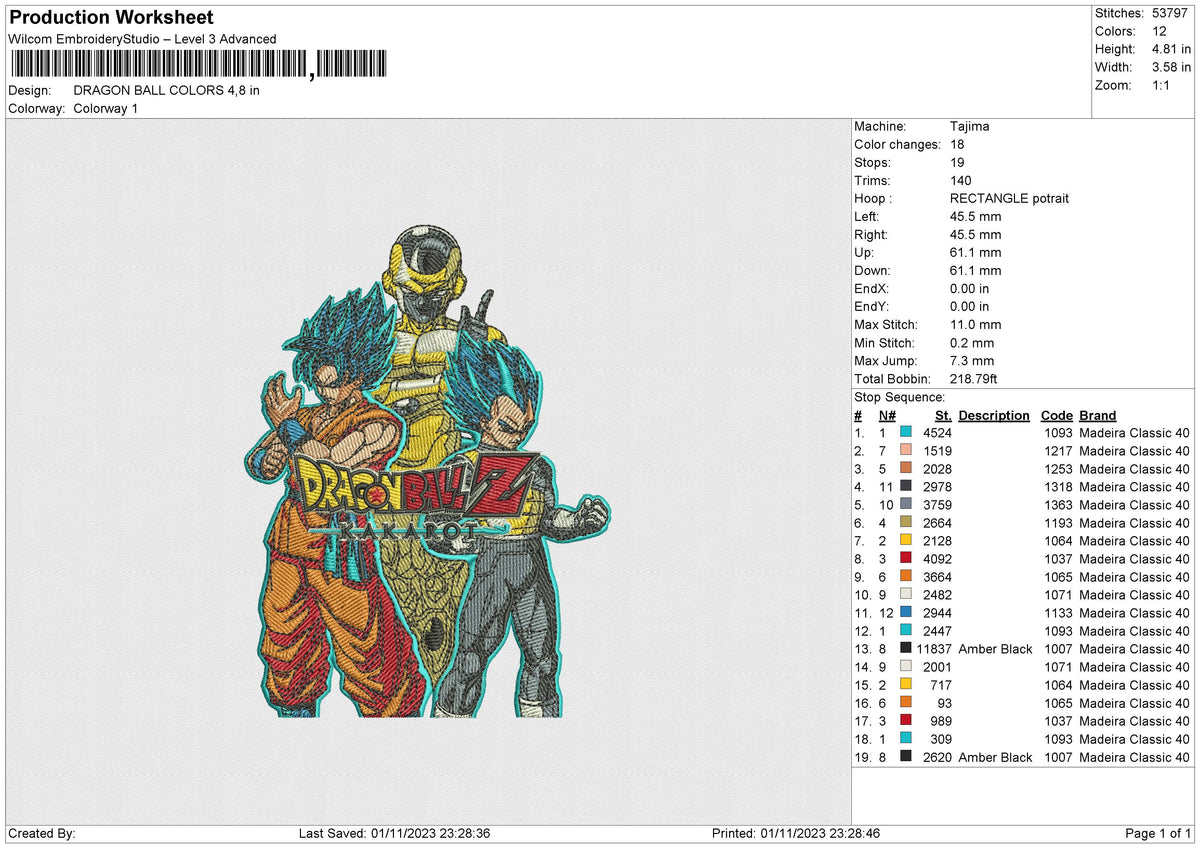Viewport: 1200px width, 848px height.
Task: Select stitch count 93 in stop 16
Action: pos(945,703)
